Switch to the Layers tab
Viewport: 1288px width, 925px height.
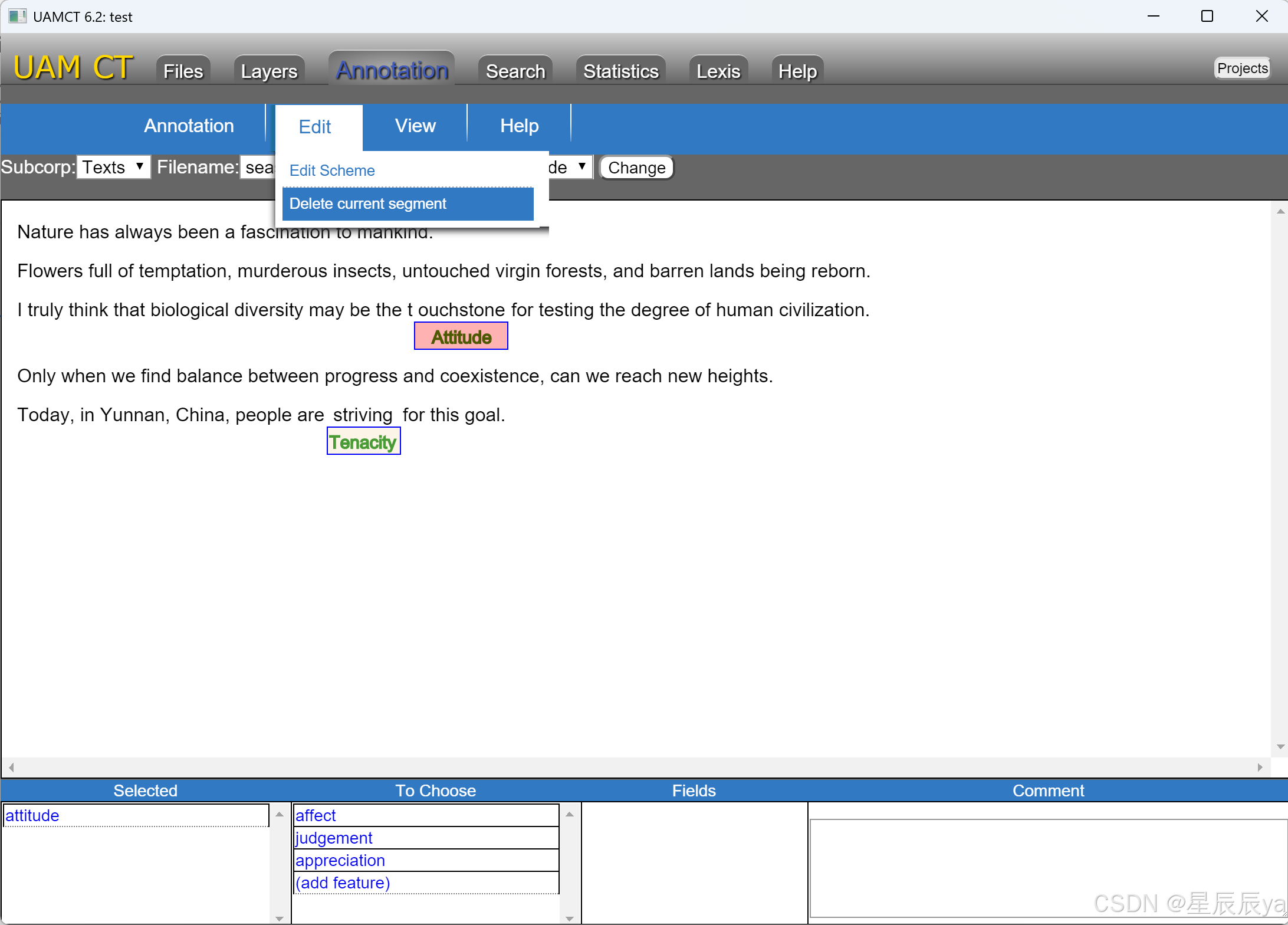[x=268, y=70]
